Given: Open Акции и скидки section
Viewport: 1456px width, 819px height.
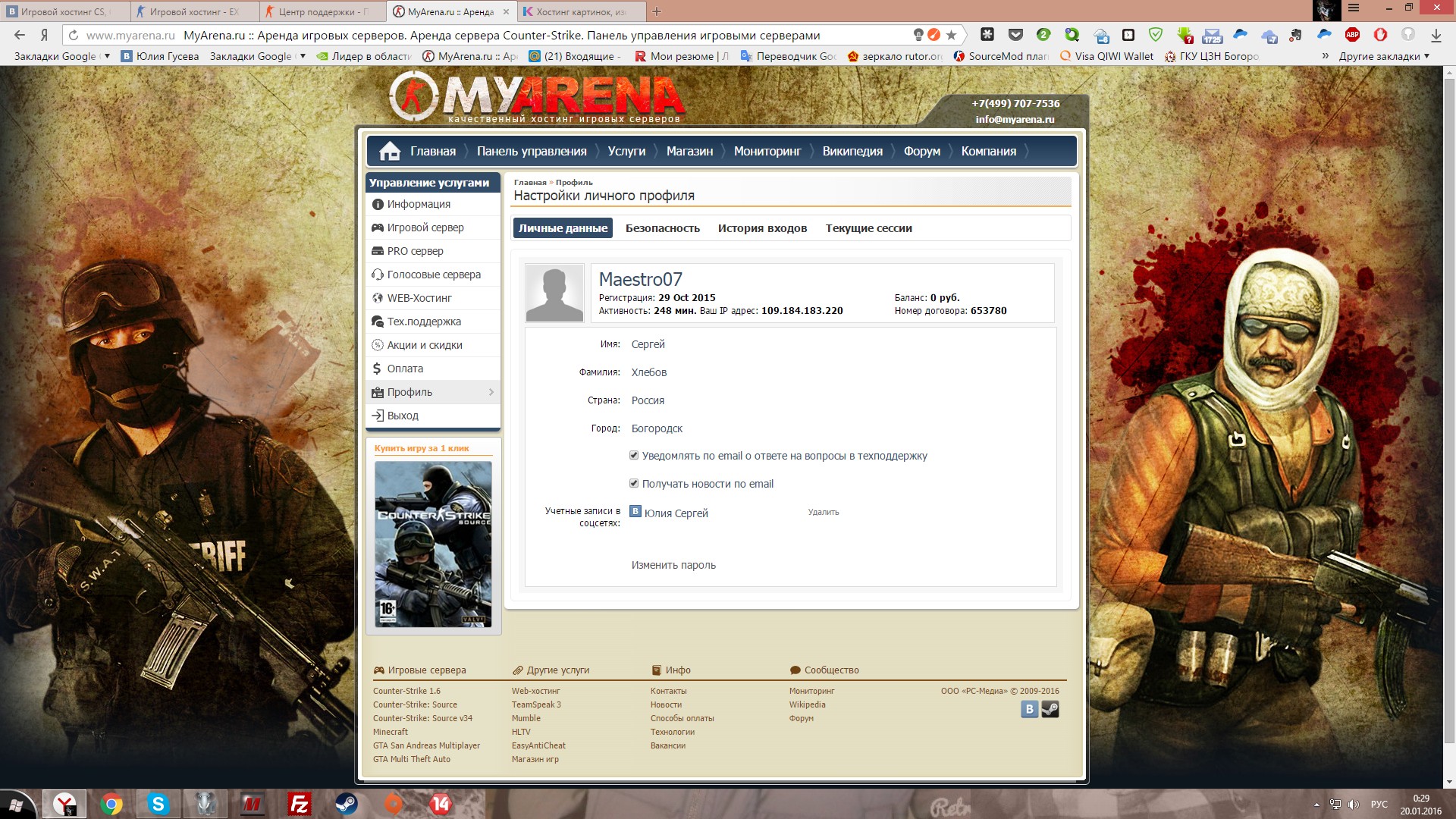Looking at the screenshot, I should pos(424,344).
